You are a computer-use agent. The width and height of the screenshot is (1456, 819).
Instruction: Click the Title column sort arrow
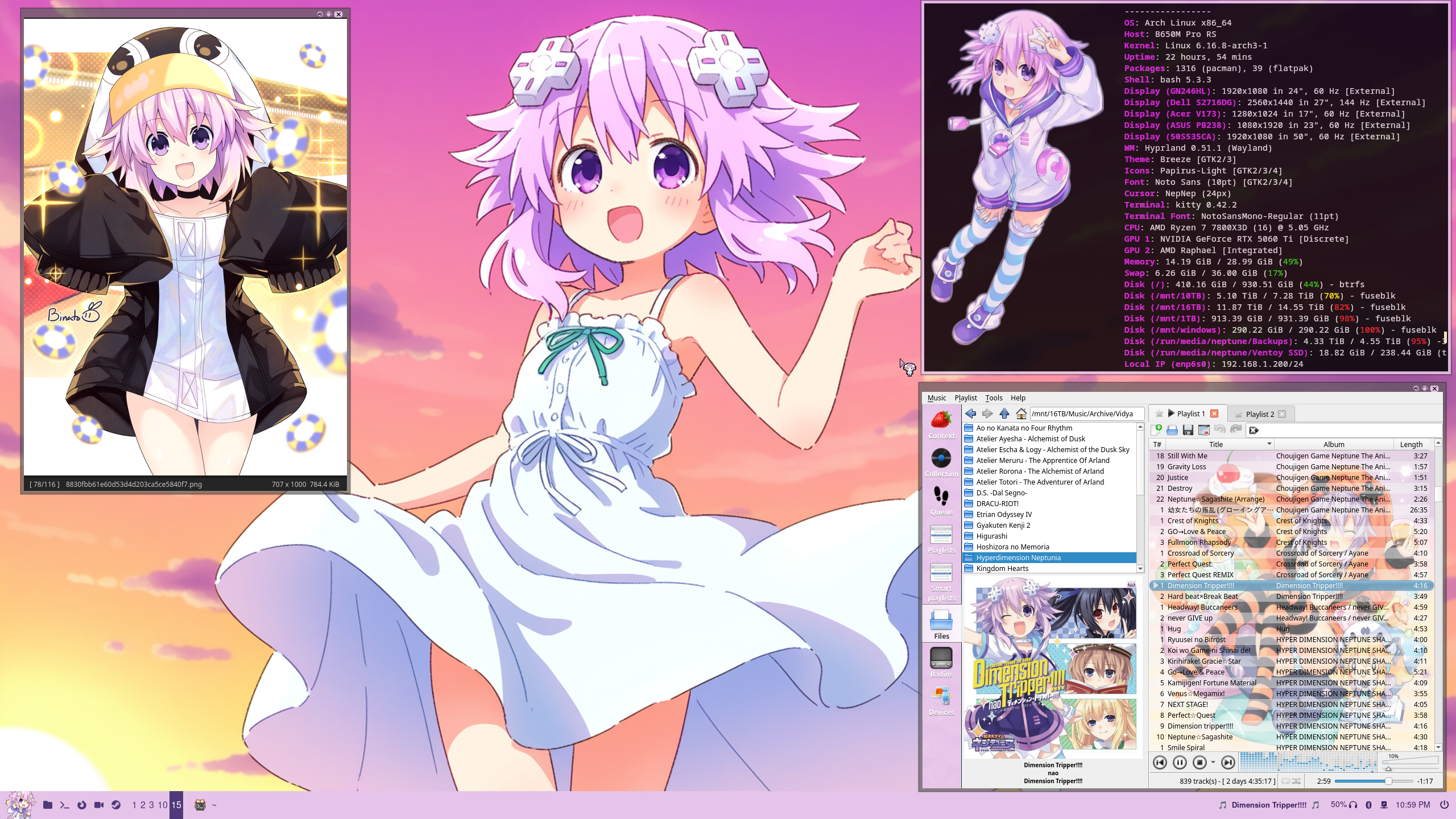tap(1269, 444)
